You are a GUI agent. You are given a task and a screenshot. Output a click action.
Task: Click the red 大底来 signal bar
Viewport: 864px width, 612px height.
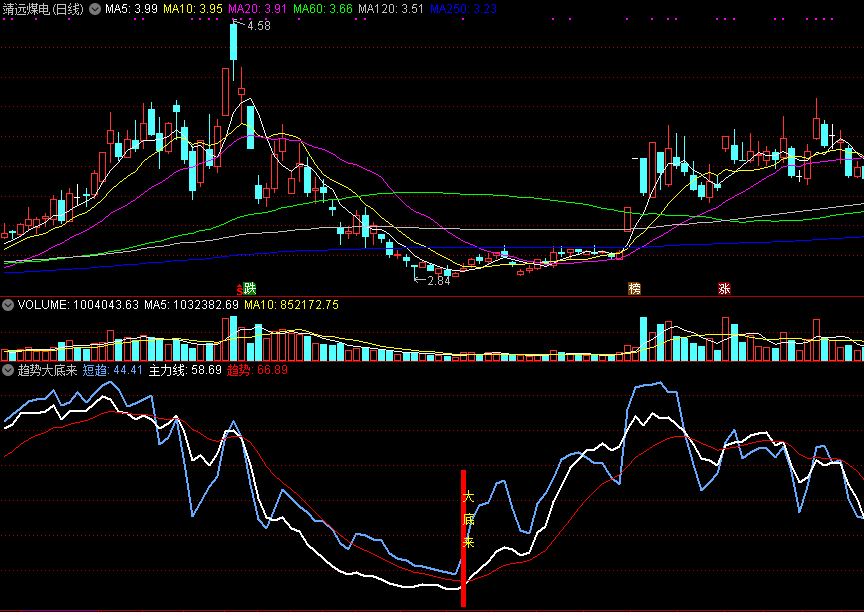[463, 538]
